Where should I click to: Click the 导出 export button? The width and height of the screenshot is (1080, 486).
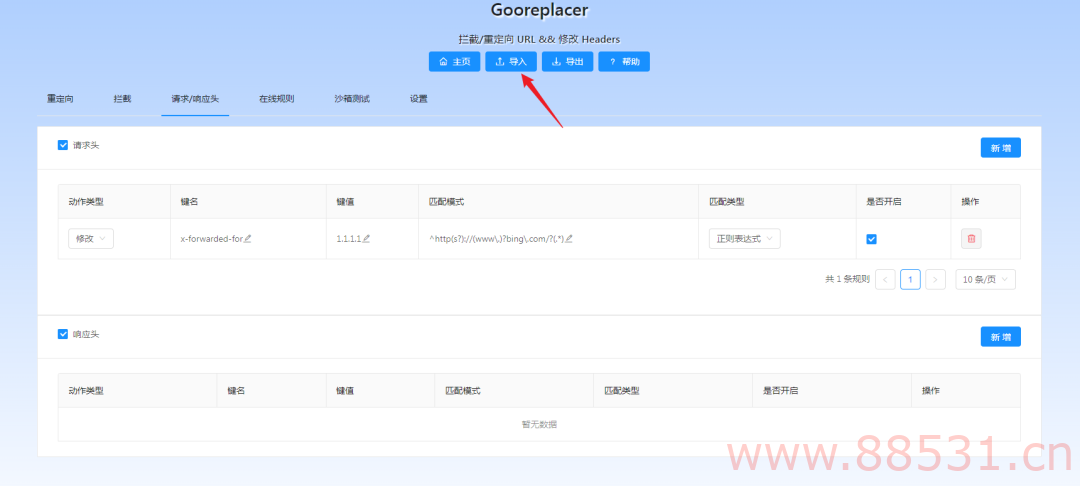568,61
